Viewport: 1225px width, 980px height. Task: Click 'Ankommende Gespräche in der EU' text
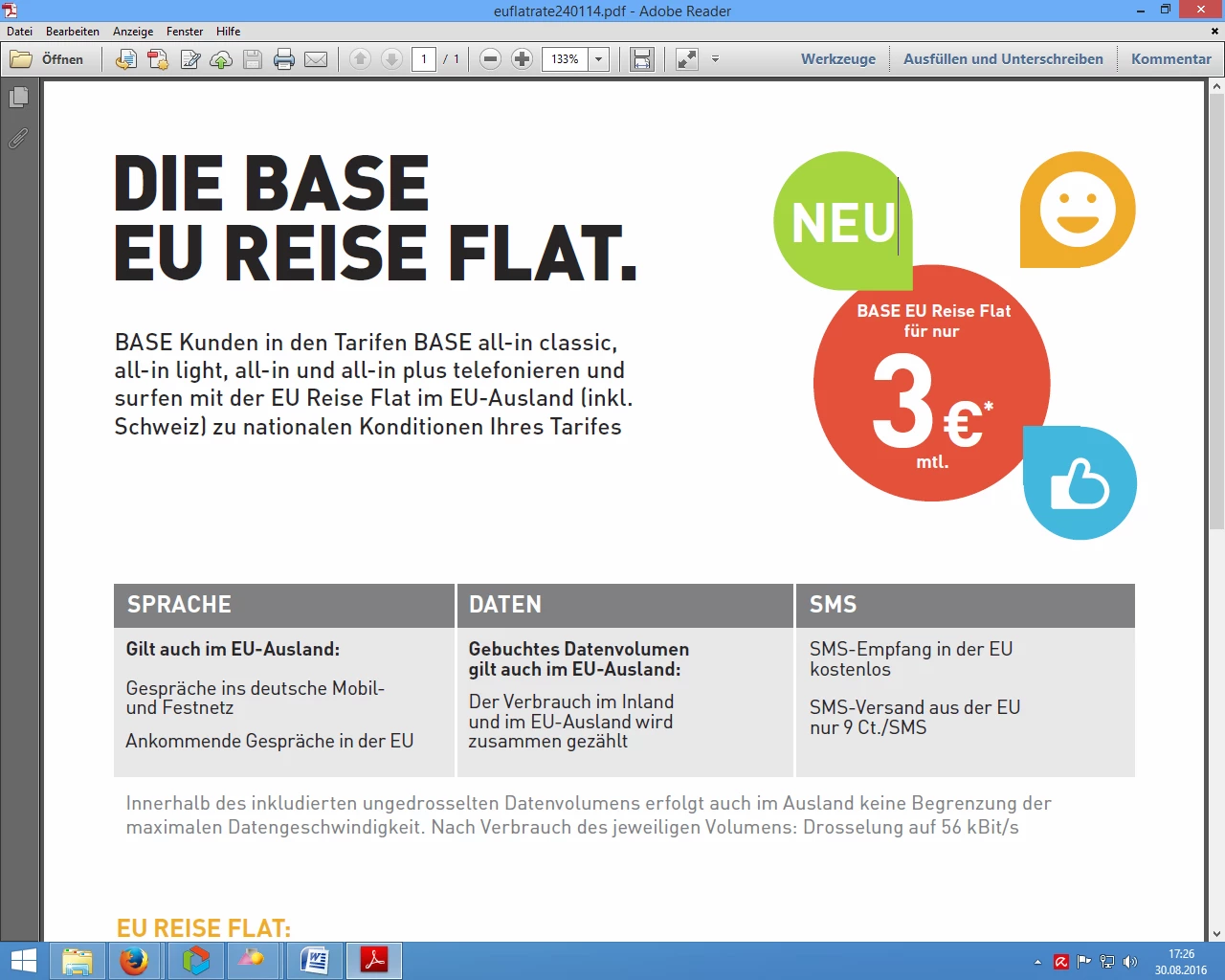(270, 741)
